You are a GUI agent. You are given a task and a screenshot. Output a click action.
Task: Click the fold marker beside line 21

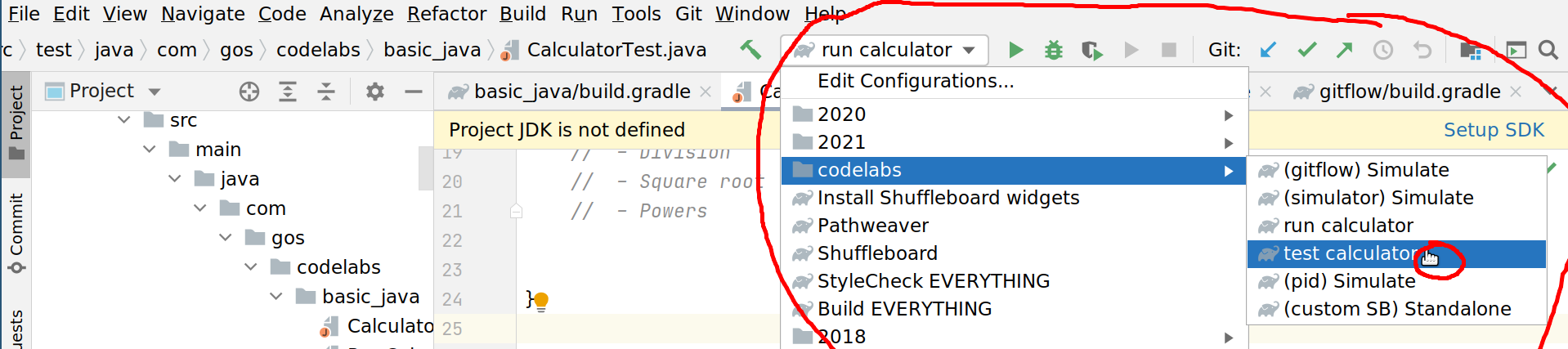pos(516,212)
